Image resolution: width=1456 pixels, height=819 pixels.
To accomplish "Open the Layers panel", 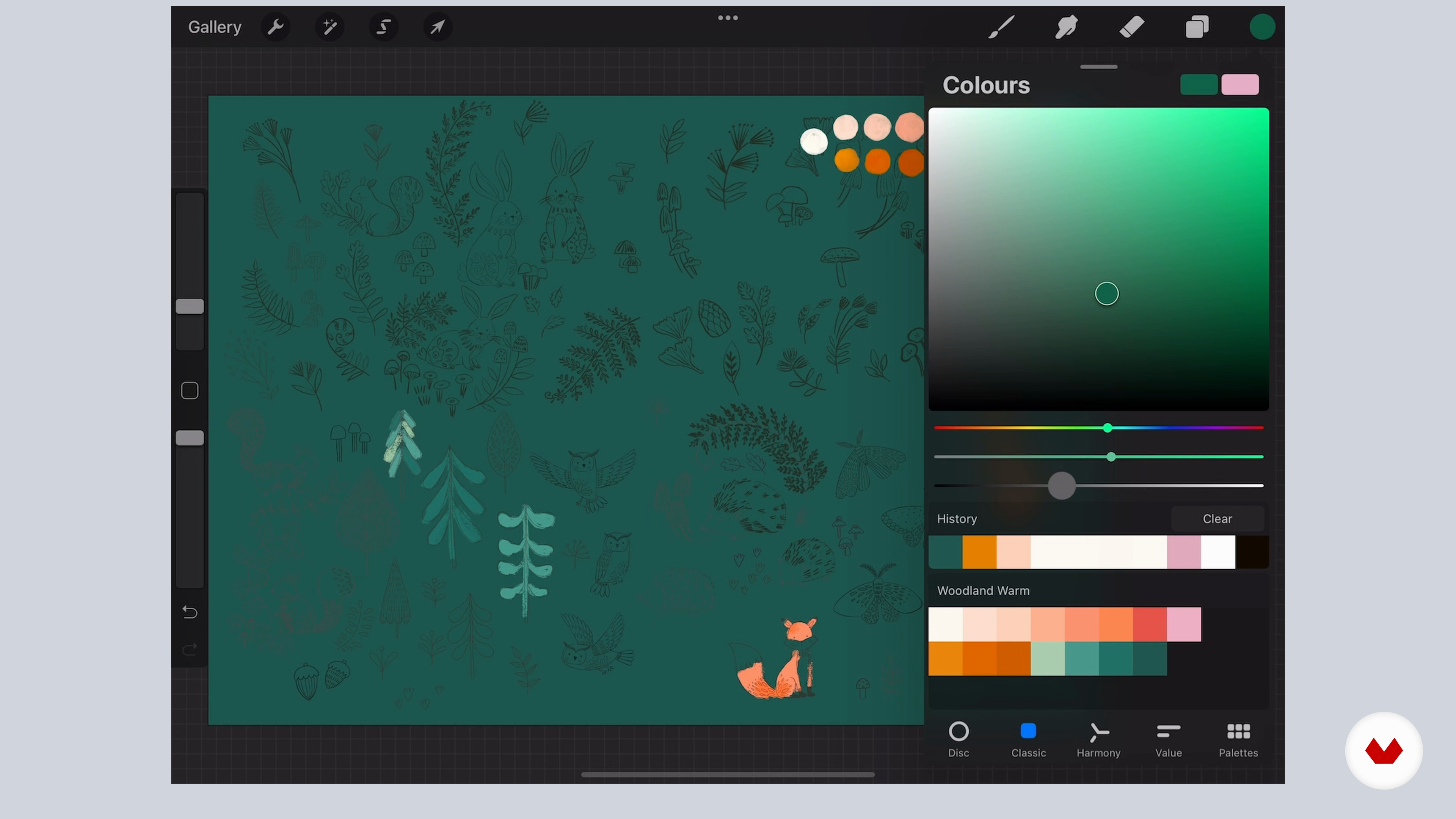I will click(1197, 27).
